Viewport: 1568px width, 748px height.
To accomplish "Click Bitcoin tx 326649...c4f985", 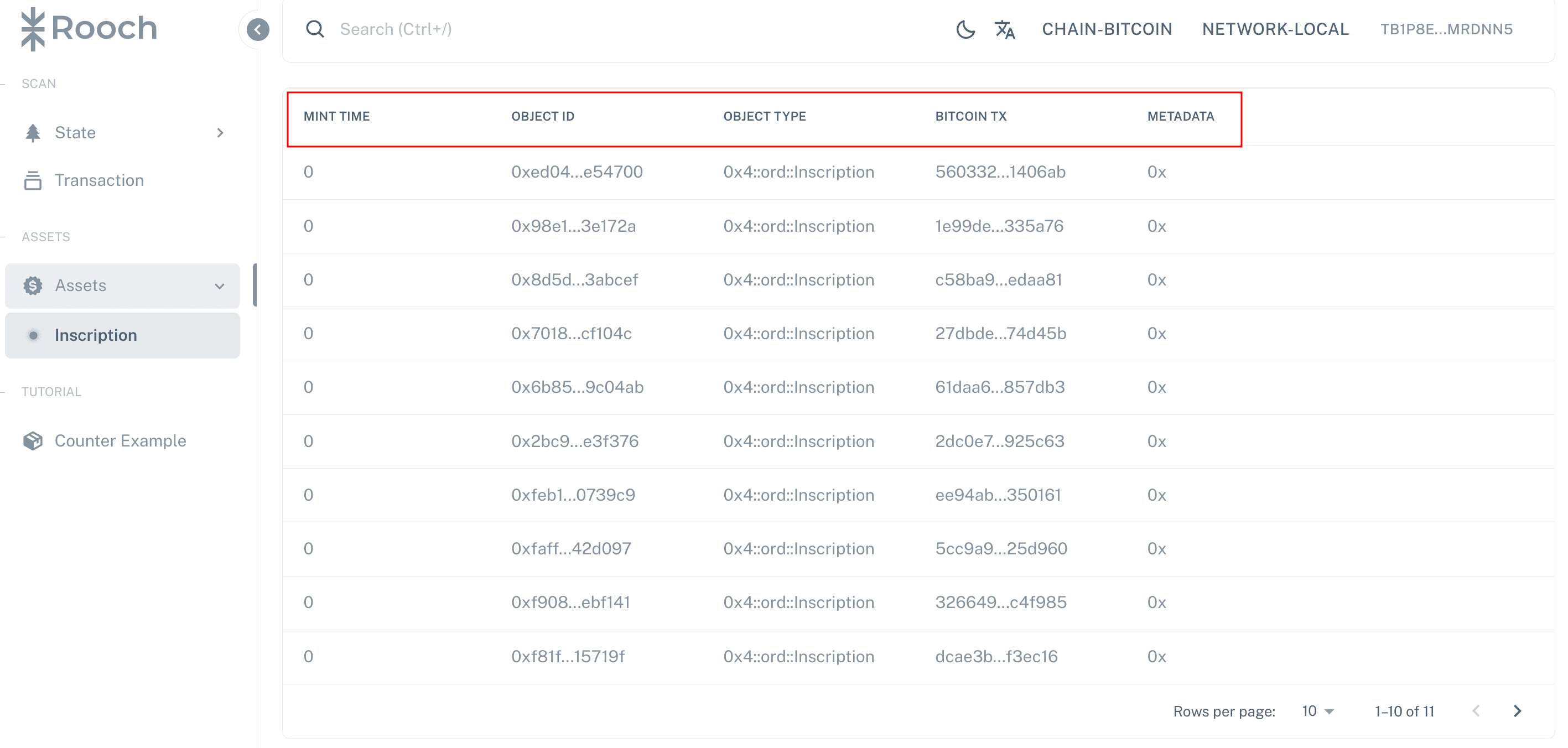I will coord(1001,602).
